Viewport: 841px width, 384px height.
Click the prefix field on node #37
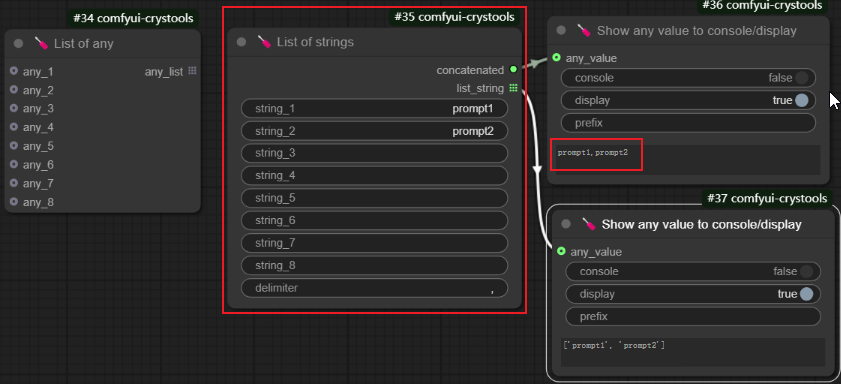click(693, 316)
